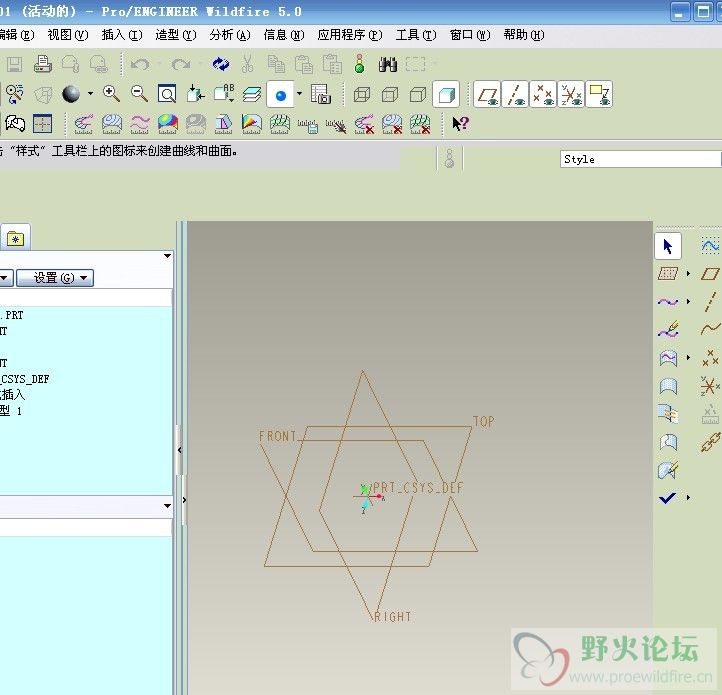The image size is (722, 695).
Task: Toggle datum planes display
Action: [487, 95]
